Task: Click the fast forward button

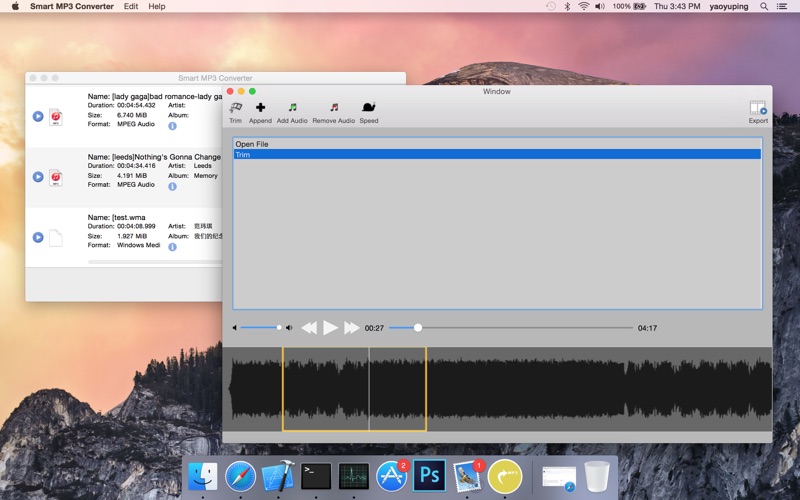Action: 351,328
